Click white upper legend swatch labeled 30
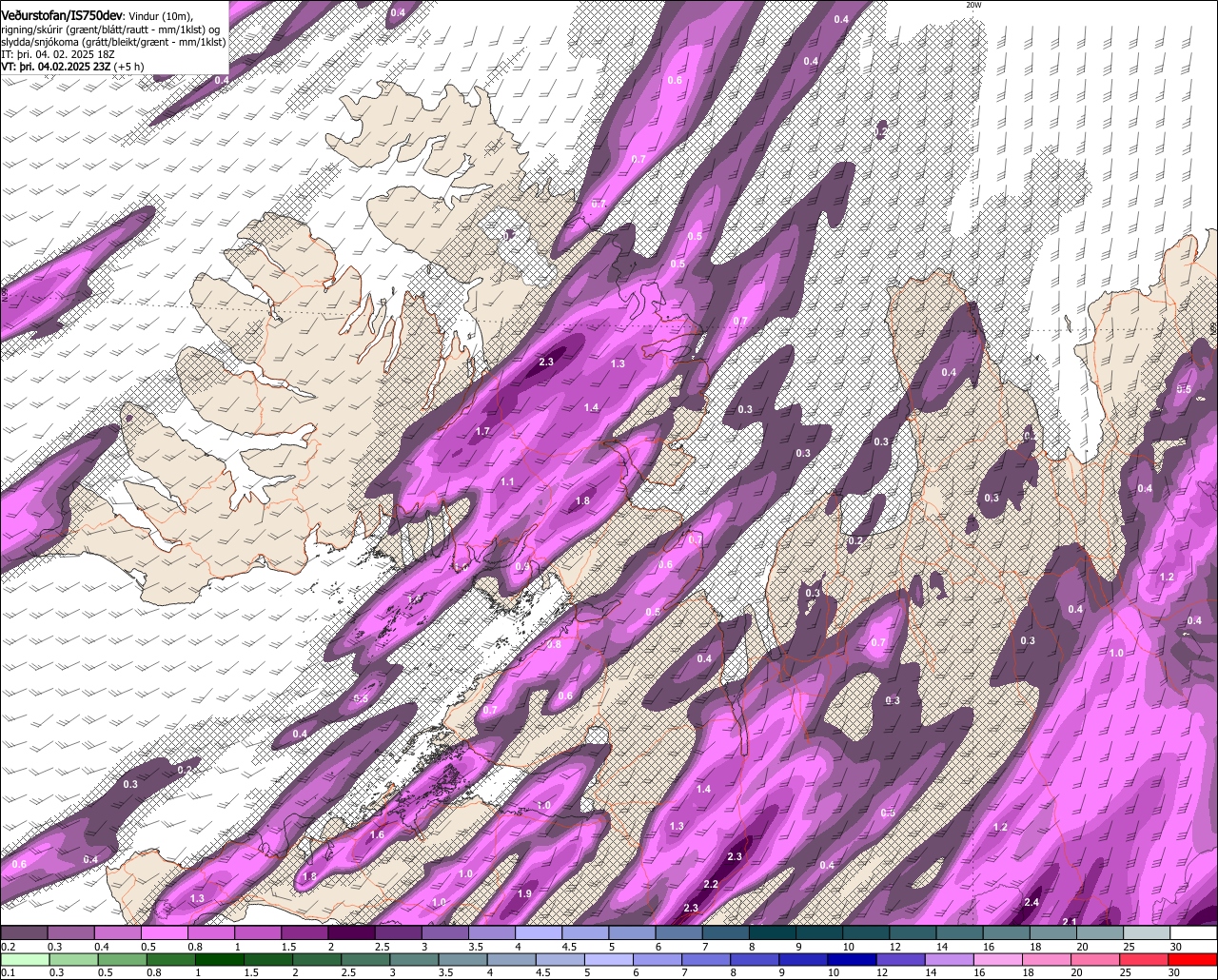The height and width of the screenshot is (980, 1218). pos(1194,932)
